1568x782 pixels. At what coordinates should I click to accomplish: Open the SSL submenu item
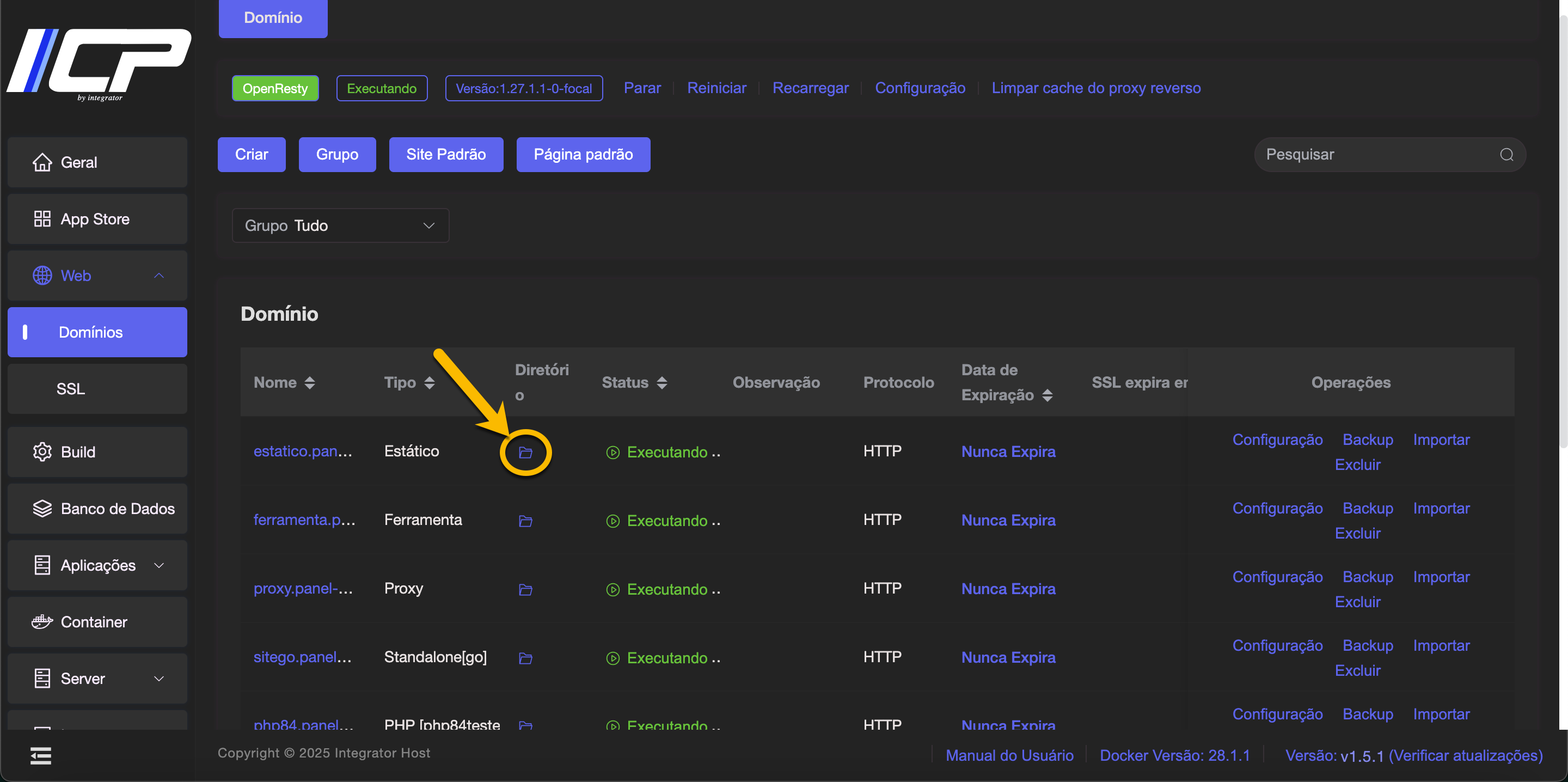[x=71, y=389]
